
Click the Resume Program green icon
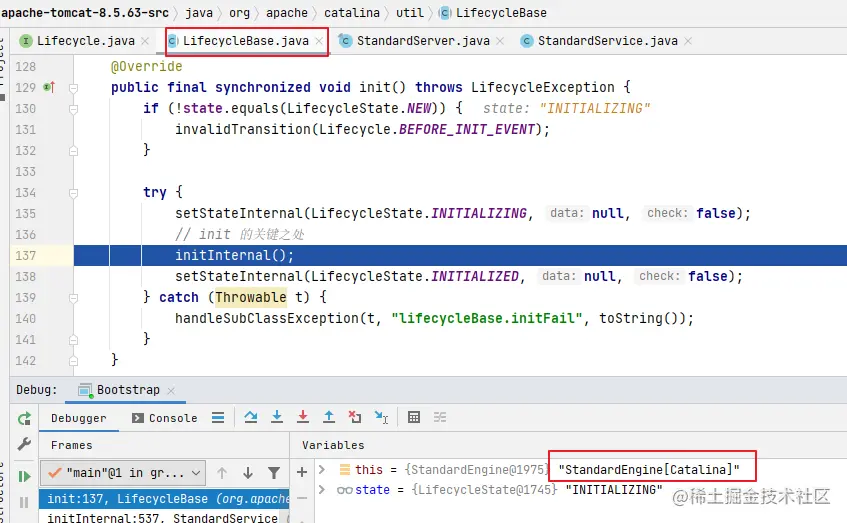[x=24, y=477]
